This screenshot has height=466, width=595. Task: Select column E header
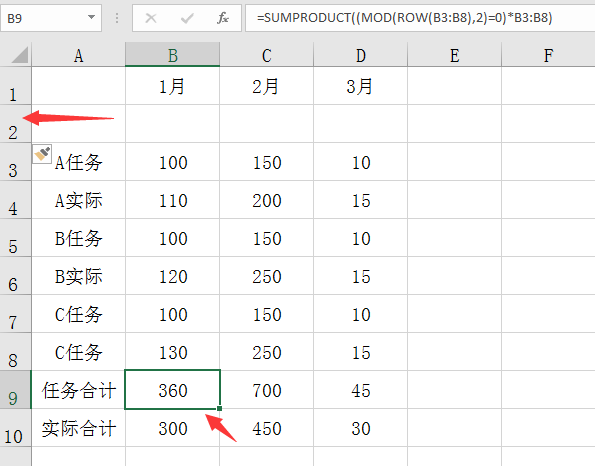455,55
